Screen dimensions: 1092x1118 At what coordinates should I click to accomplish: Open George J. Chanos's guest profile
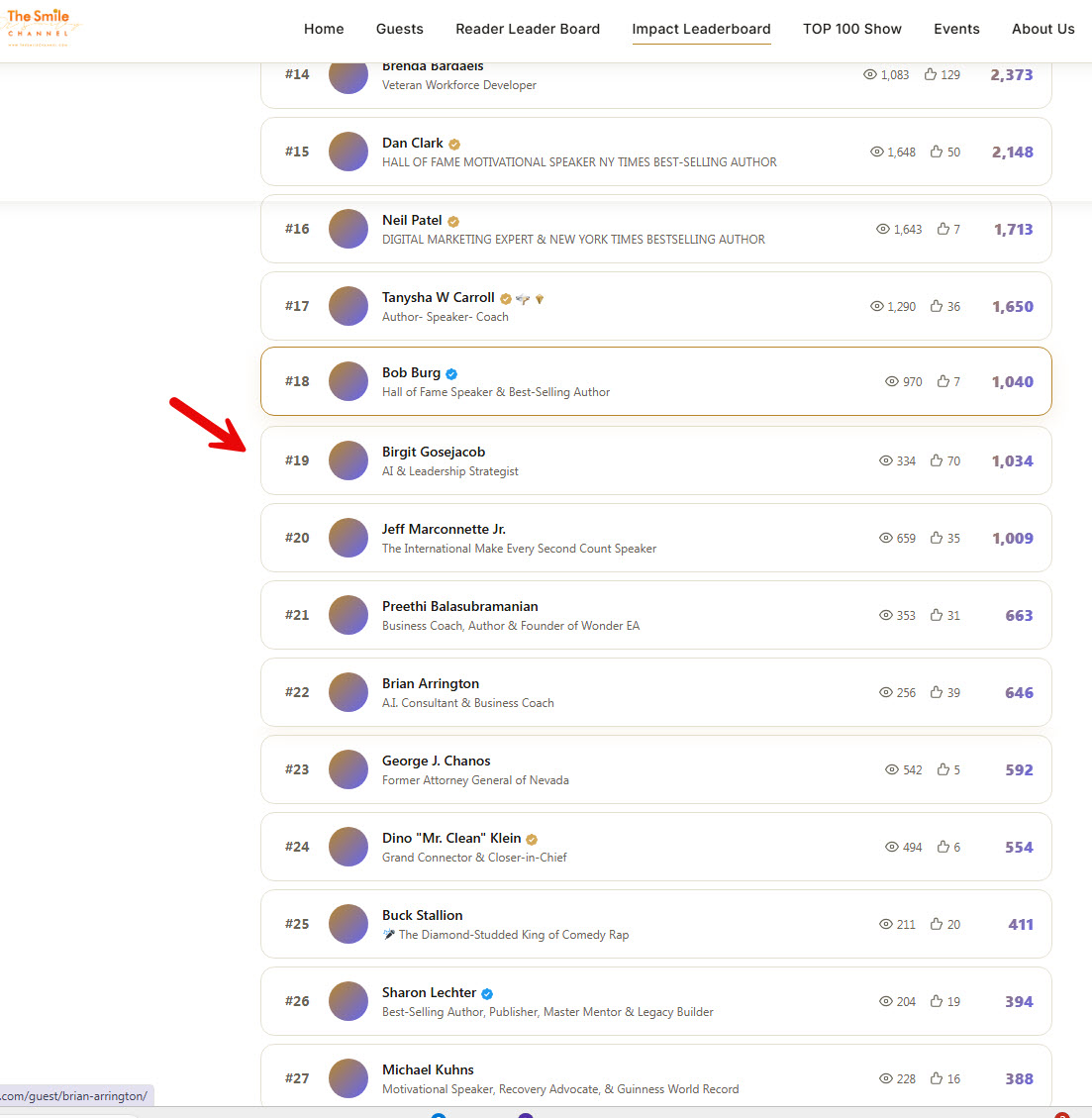(x=436, y=761)
